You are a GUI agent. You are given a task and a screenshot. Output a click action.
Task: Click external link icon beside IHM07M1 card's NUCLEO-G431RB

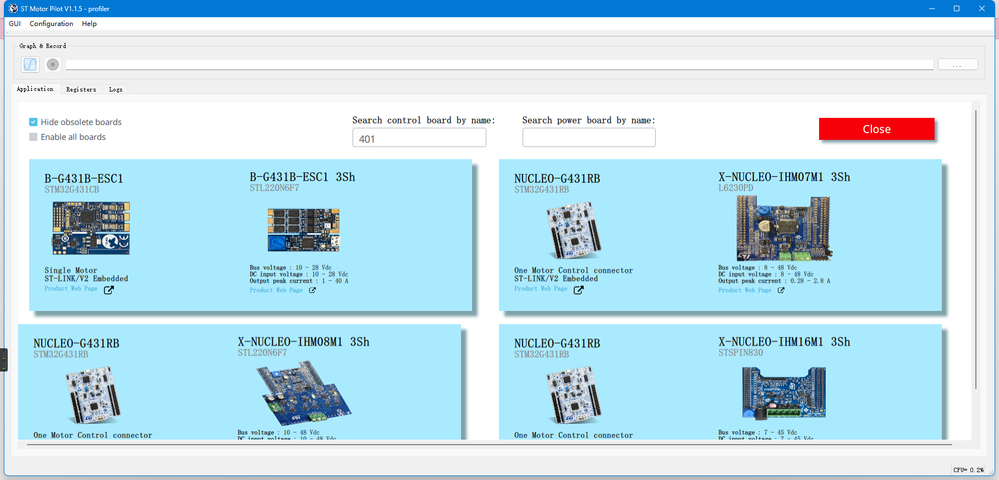[579, 291]
